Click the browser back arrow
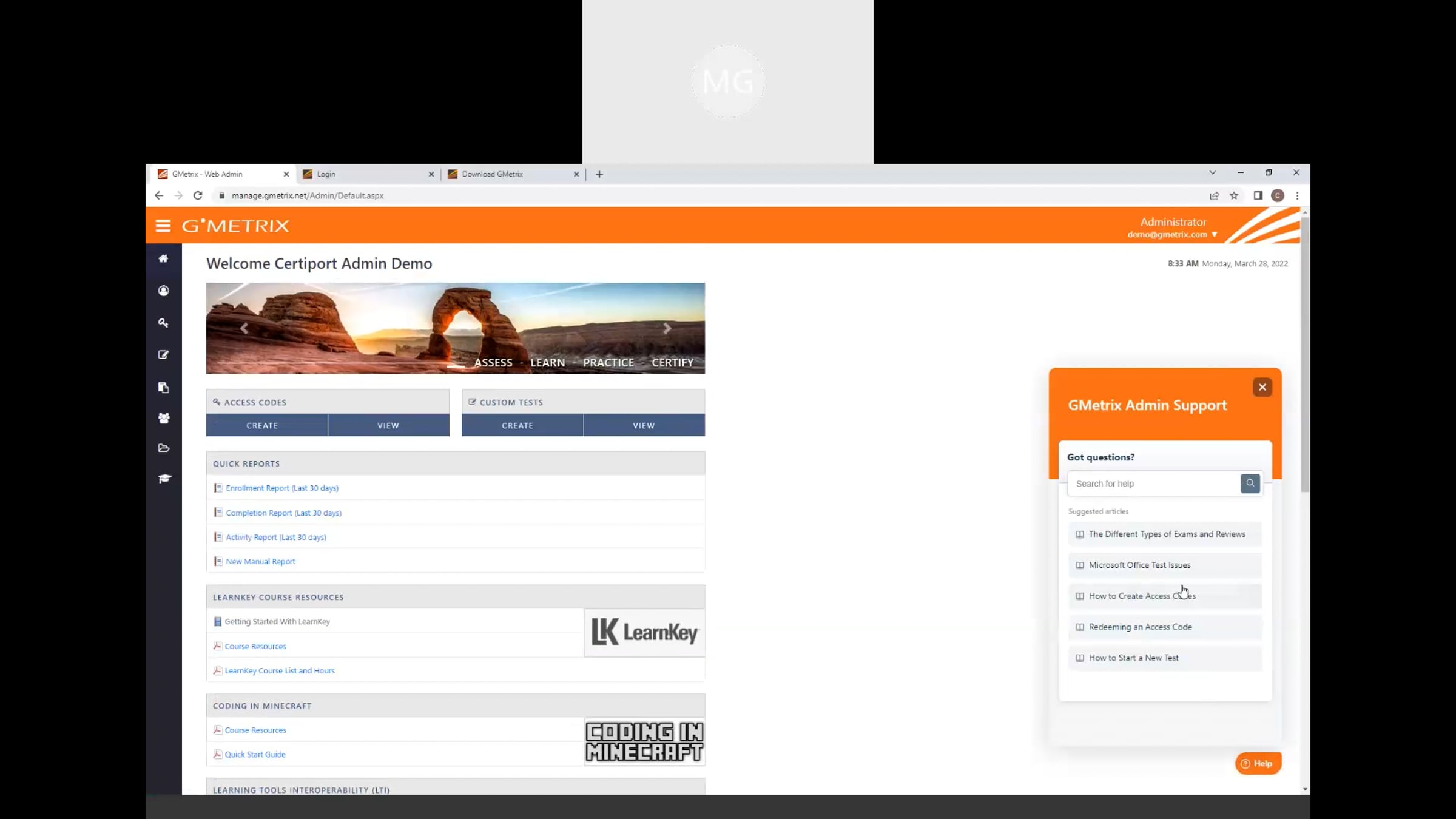This screenshot has height=819, width=1456. coord(159,195)
